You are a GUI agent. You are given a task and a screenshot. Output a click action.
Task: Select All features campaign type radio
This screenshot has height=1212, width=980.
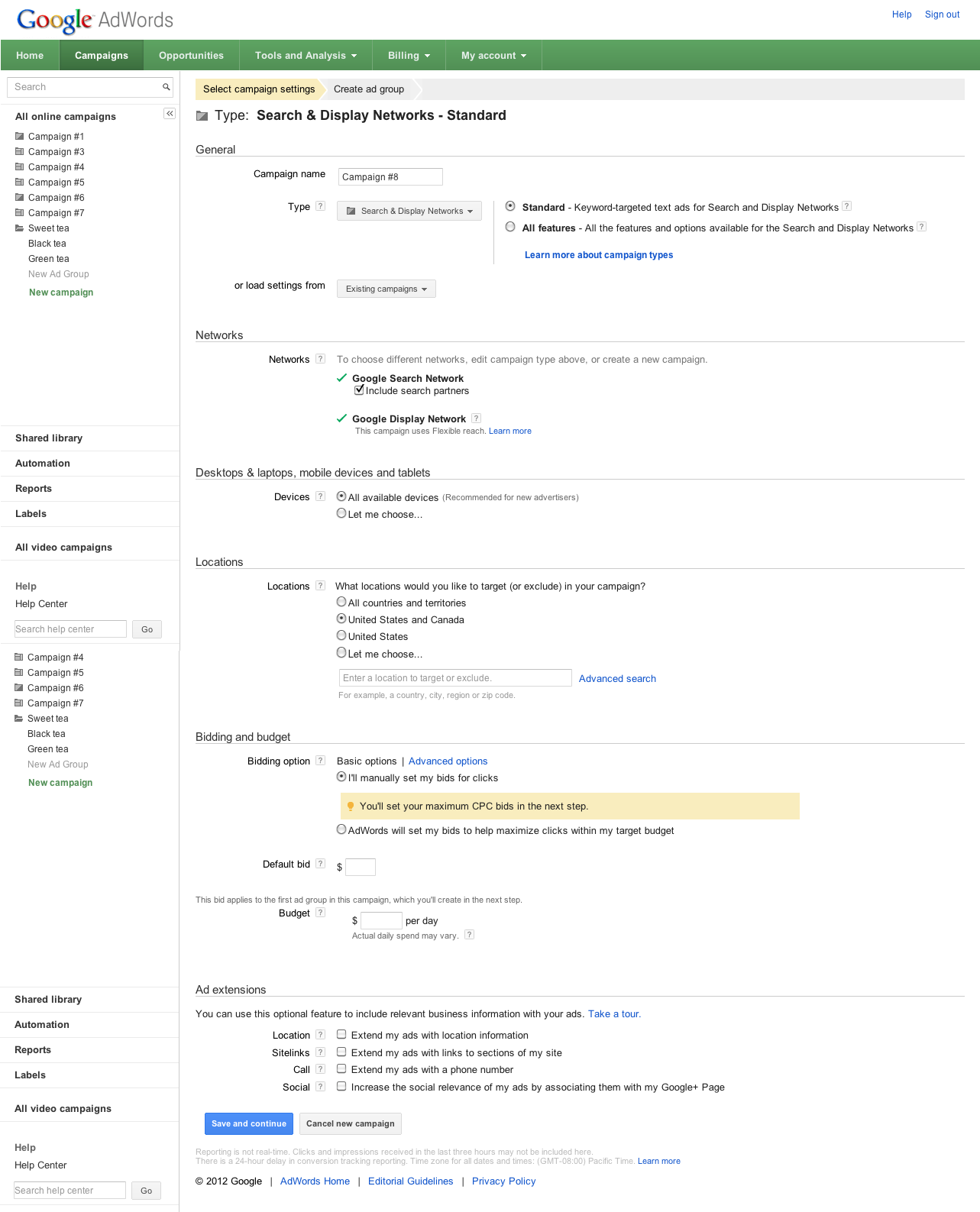[510, 227]
